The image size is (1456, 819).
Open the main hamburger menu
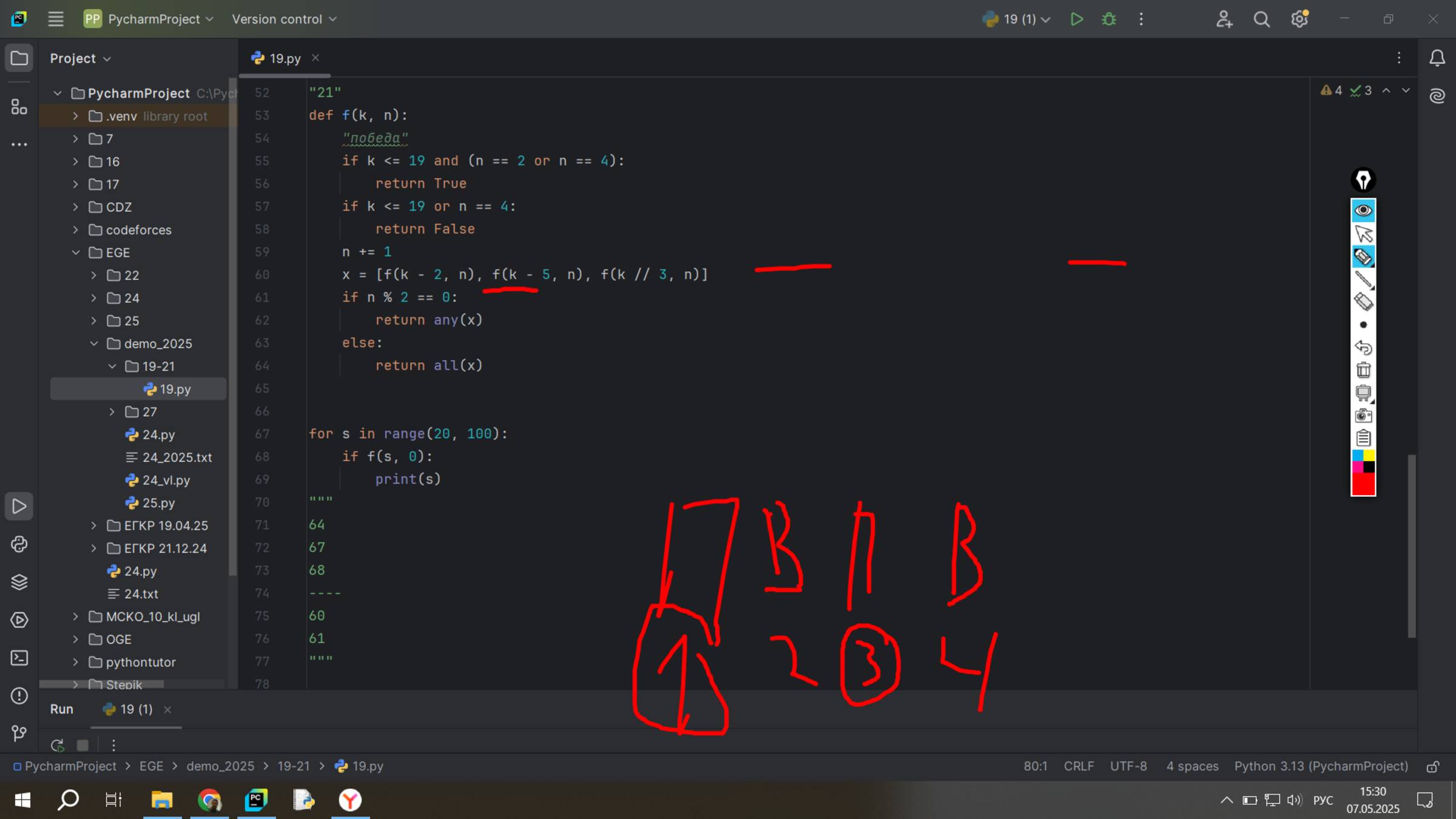[x=56, y=19]
